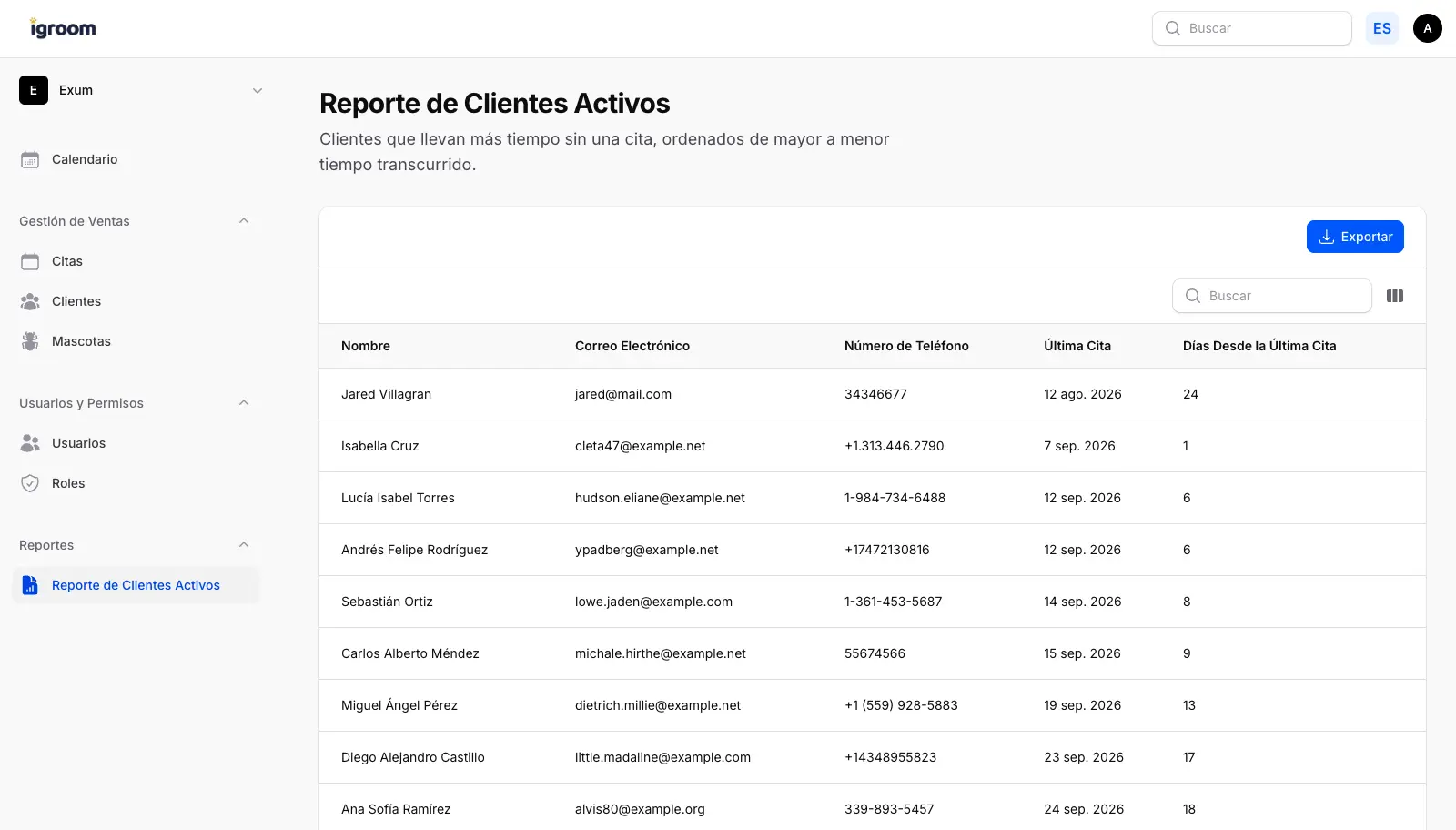This screenshot has width=1456, height=830.
Task: Collapse the Gestión de Ventas section
Action: 244,221
